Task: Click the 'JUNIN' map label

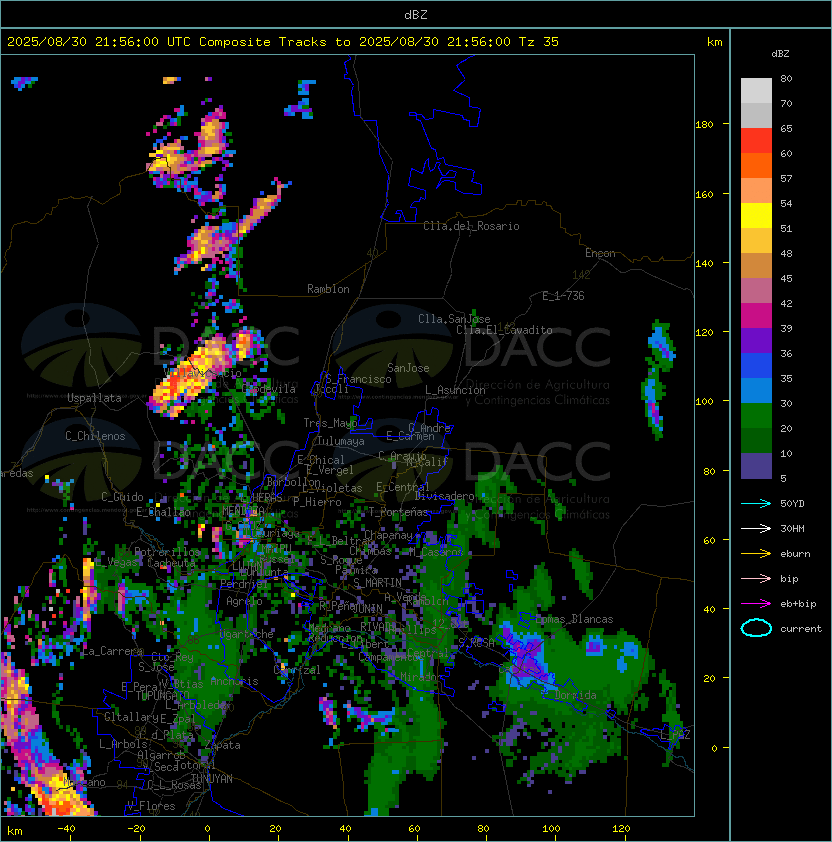Action: 367,609
